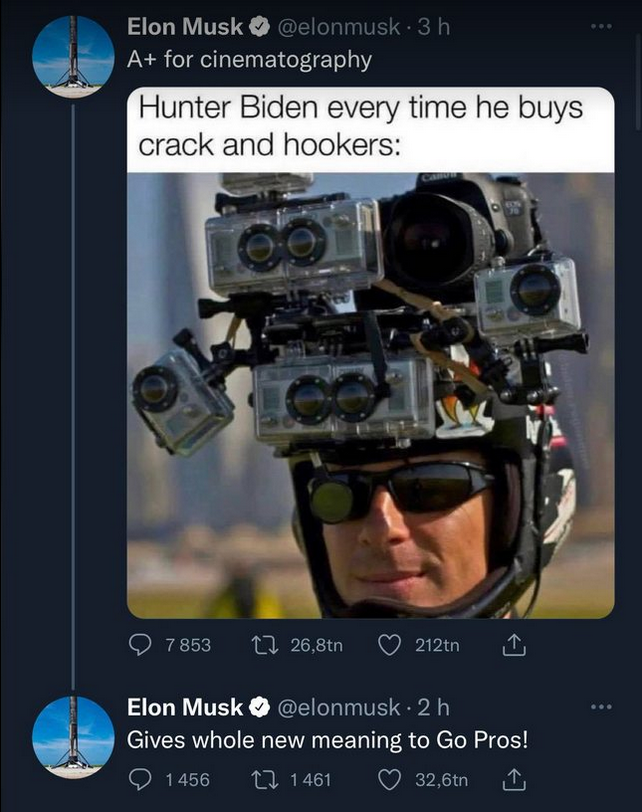Share the cinematography tweet
The image size is (642, 812).
tap(512, 645)
